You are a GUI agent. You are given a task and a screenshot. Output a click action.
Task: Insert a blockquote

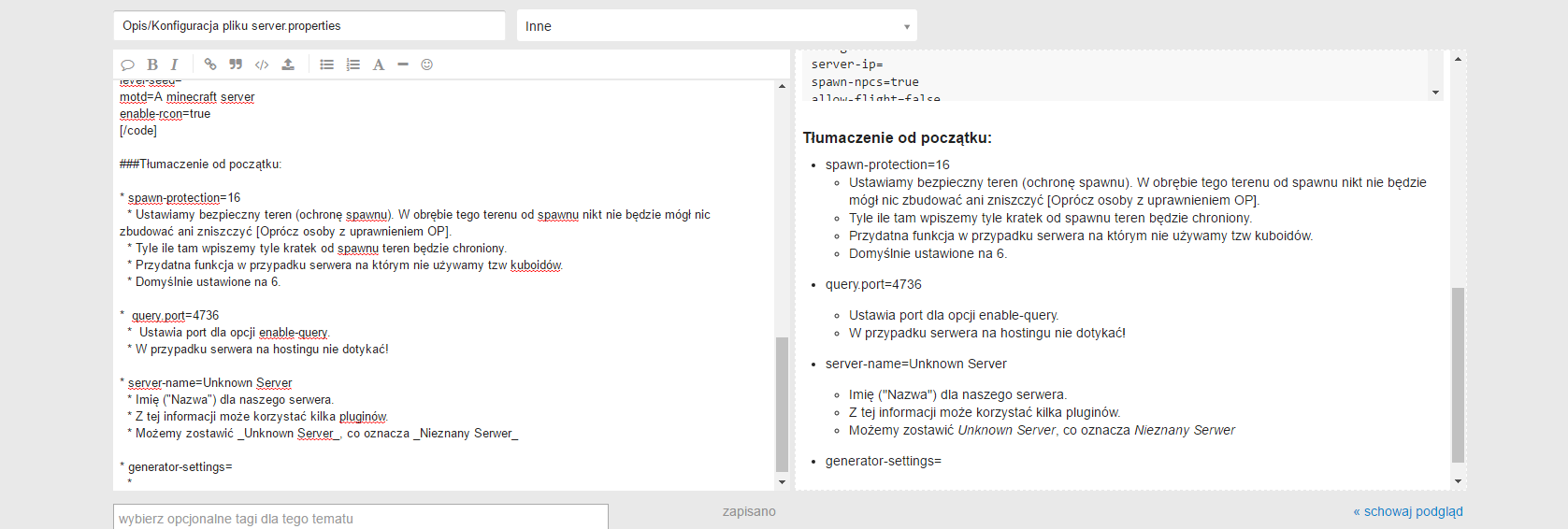236,64
